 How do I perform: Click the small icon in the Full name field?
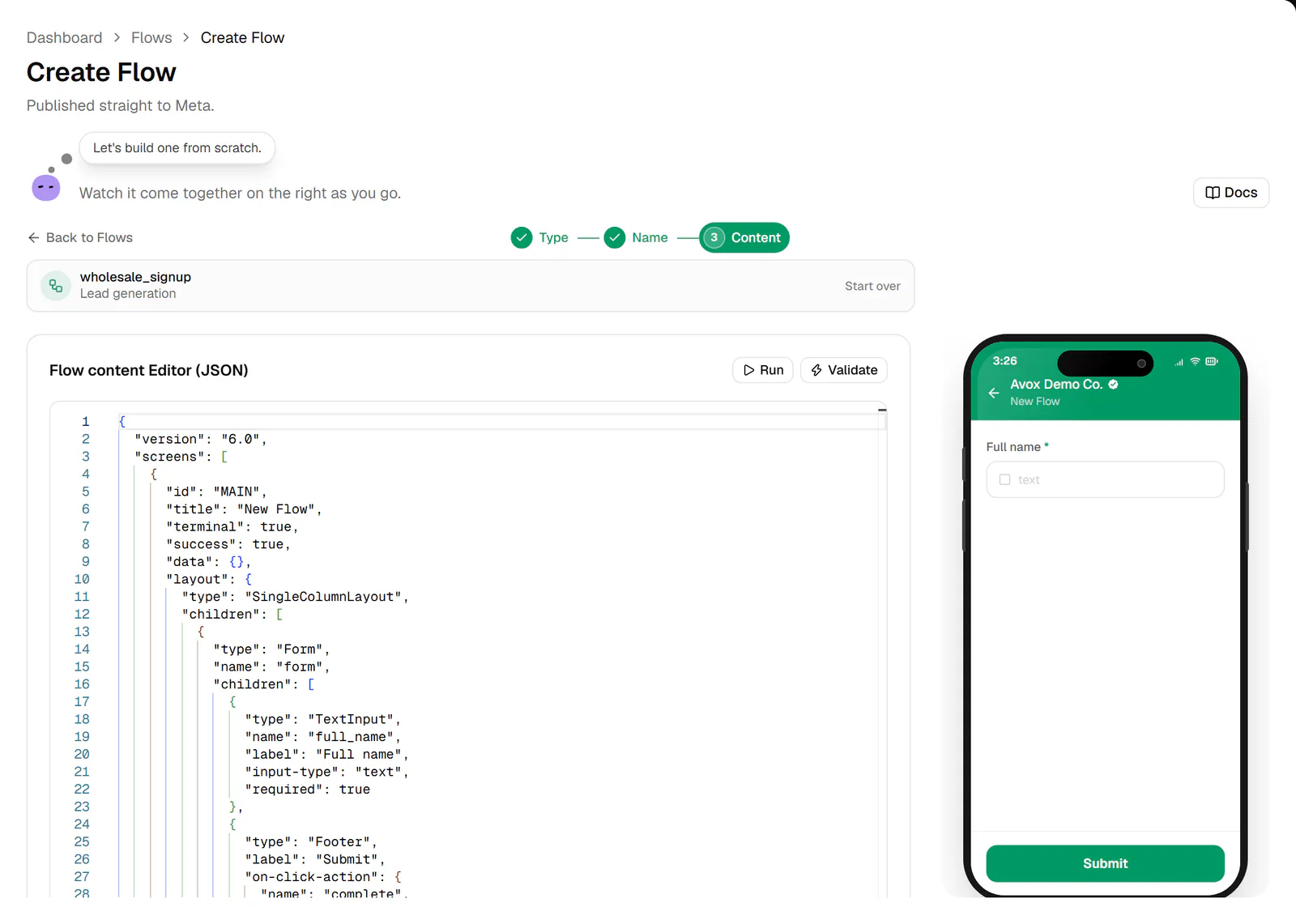click(x=1005, y=479)
